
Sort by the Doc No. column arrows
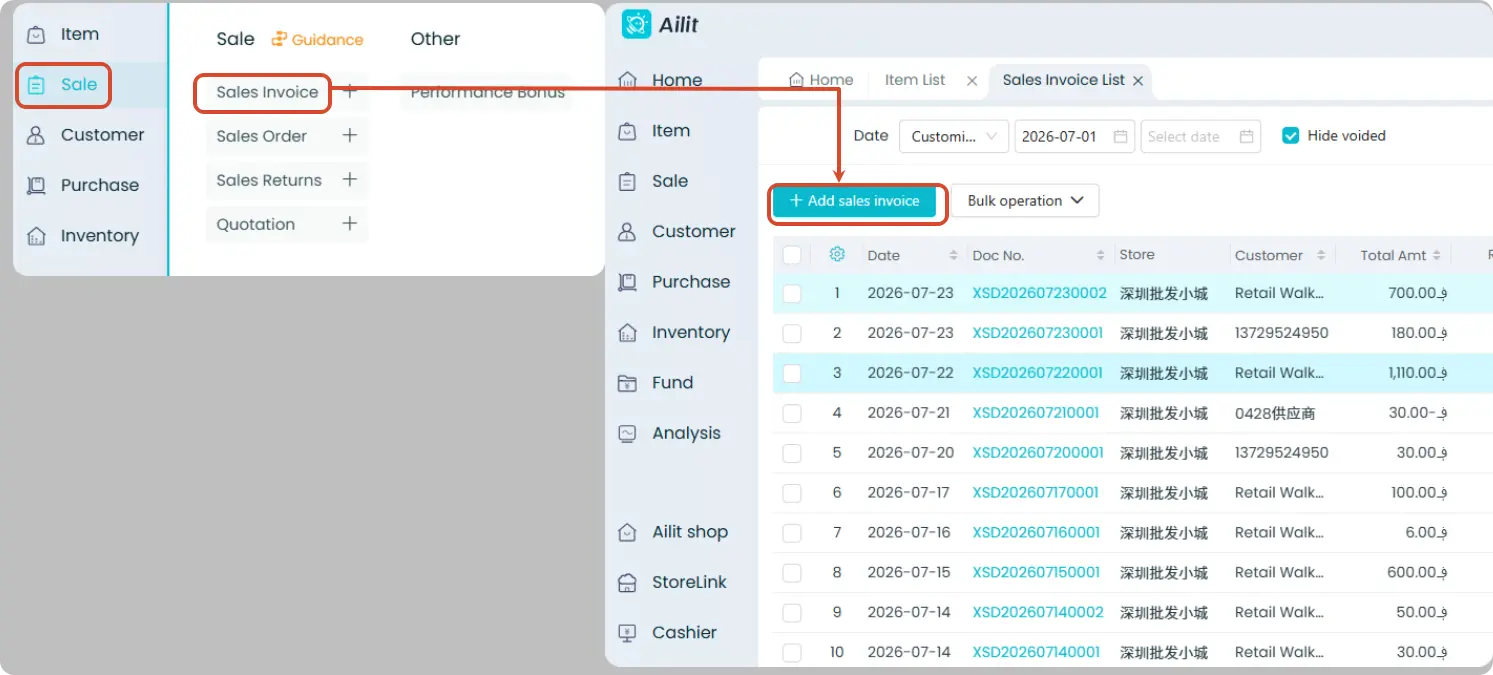pyautogui.click(x=1100, y=255)
